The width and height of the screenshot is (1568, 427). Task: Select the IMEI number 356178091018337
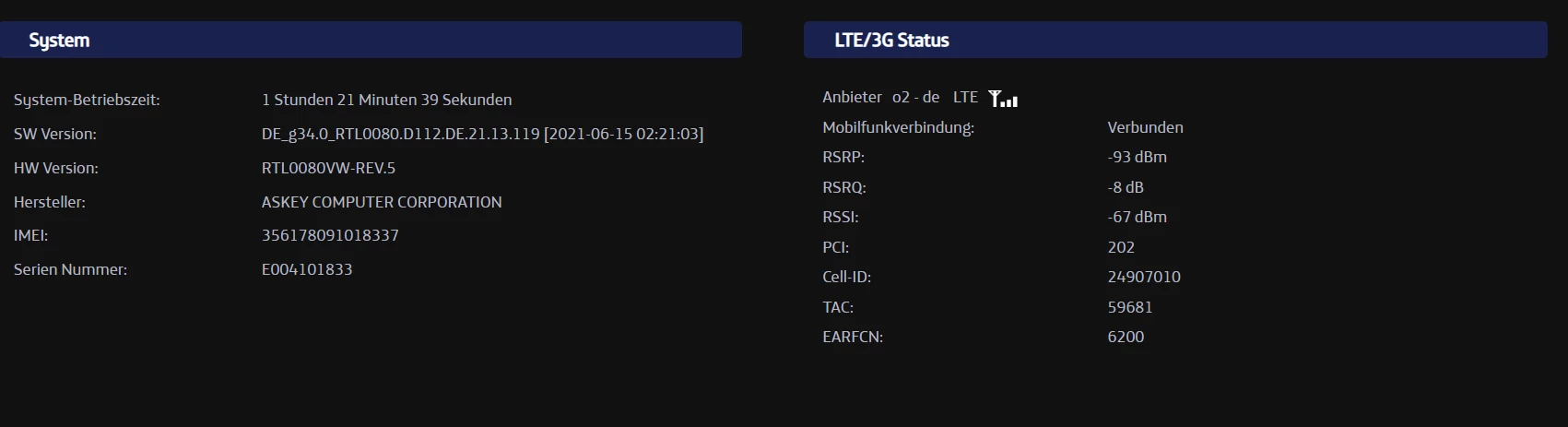(330, 235)
